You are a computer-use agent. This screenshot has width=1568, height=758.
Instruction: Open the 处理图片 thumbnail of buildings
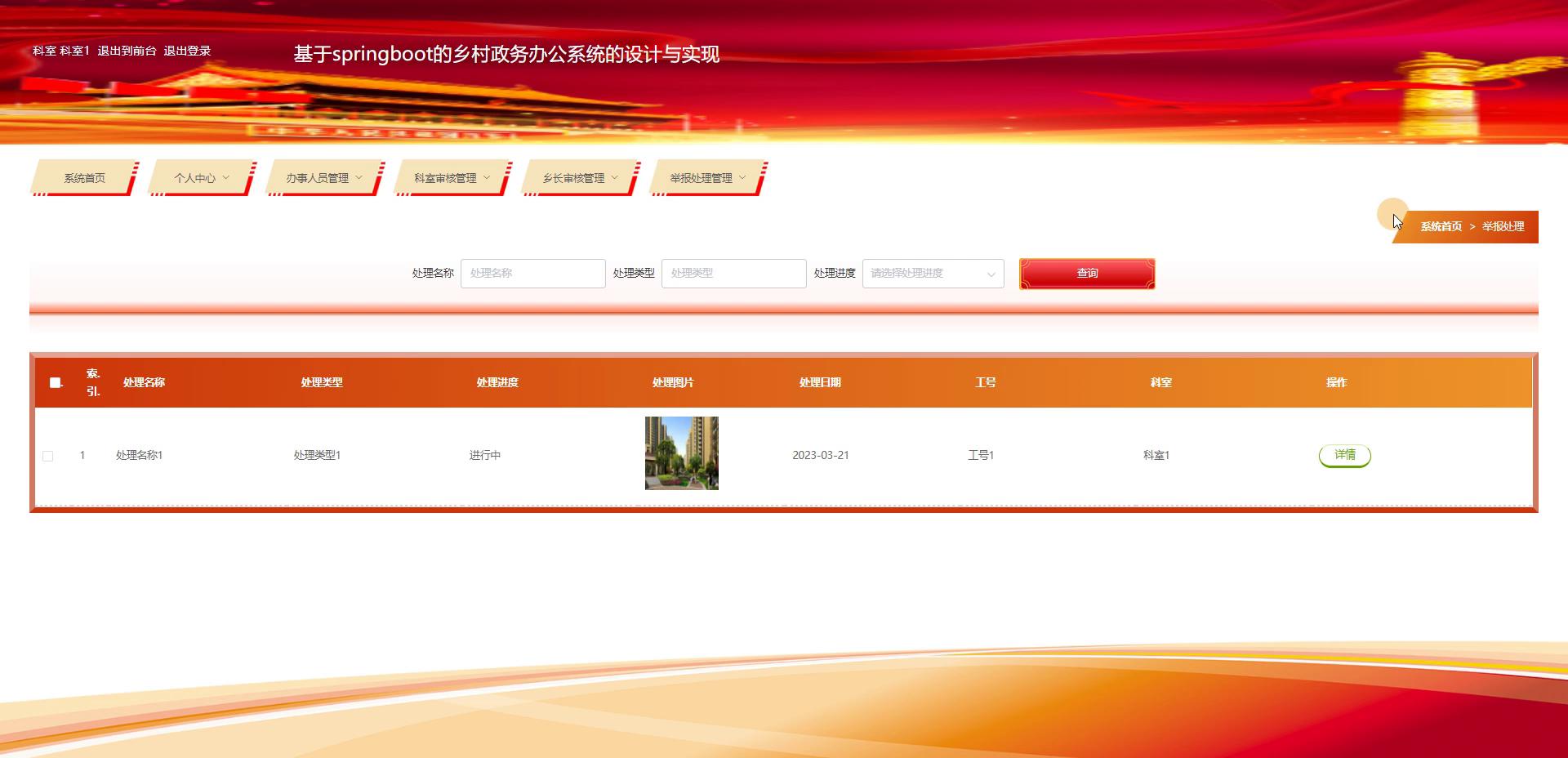click(681, 453)
